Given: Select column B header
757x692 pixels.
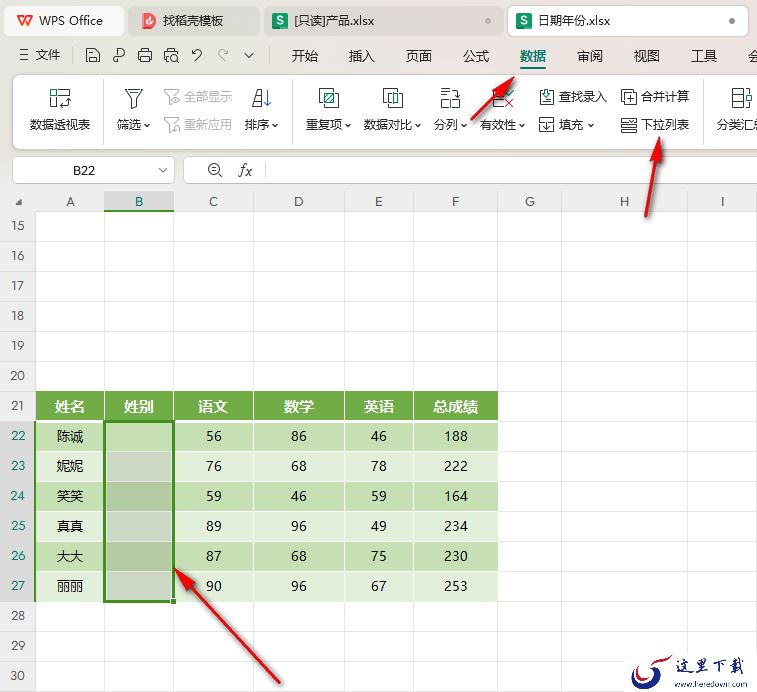Looking at the screenshot, I should coord(139,201).
